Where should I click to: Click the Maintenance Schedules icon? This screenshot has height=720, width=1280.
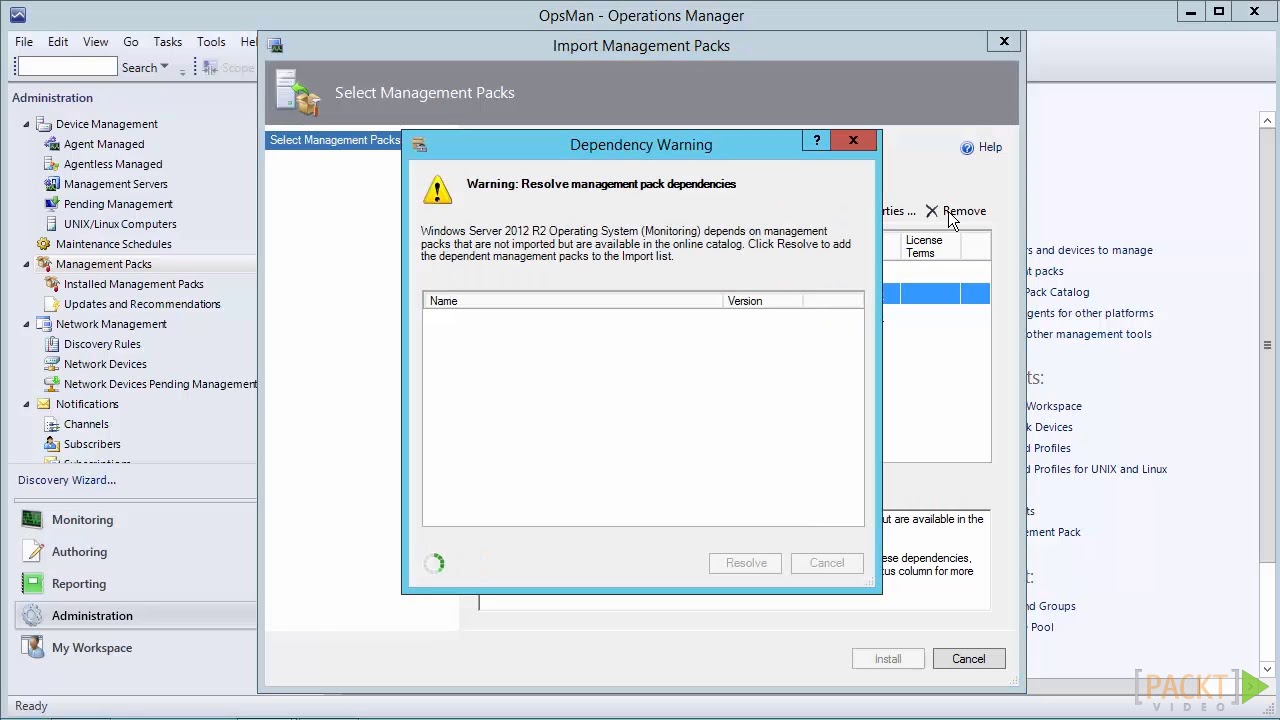(44, 244)
